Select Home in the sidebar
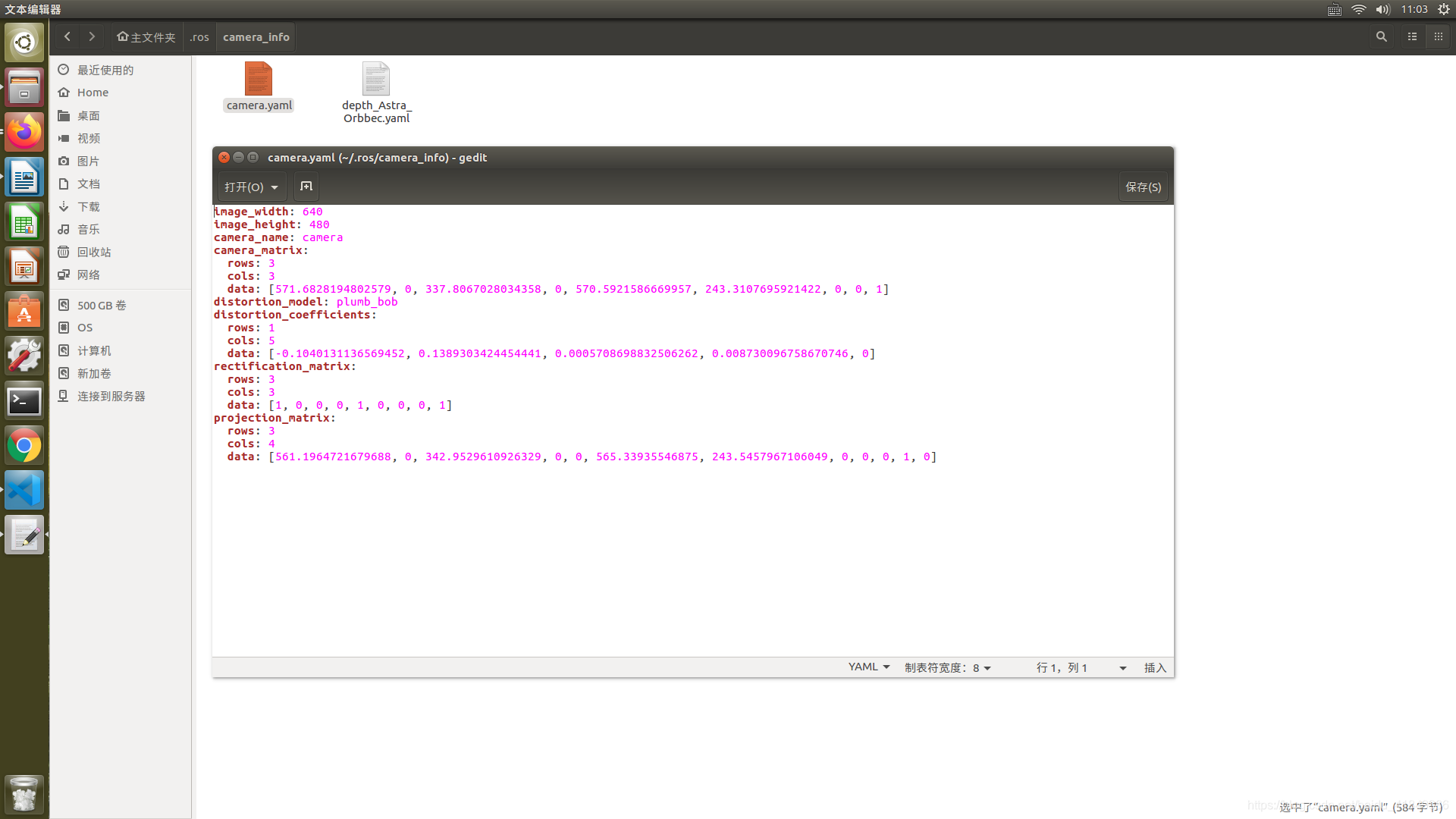The image size is (1456, 819). point(93,93)
